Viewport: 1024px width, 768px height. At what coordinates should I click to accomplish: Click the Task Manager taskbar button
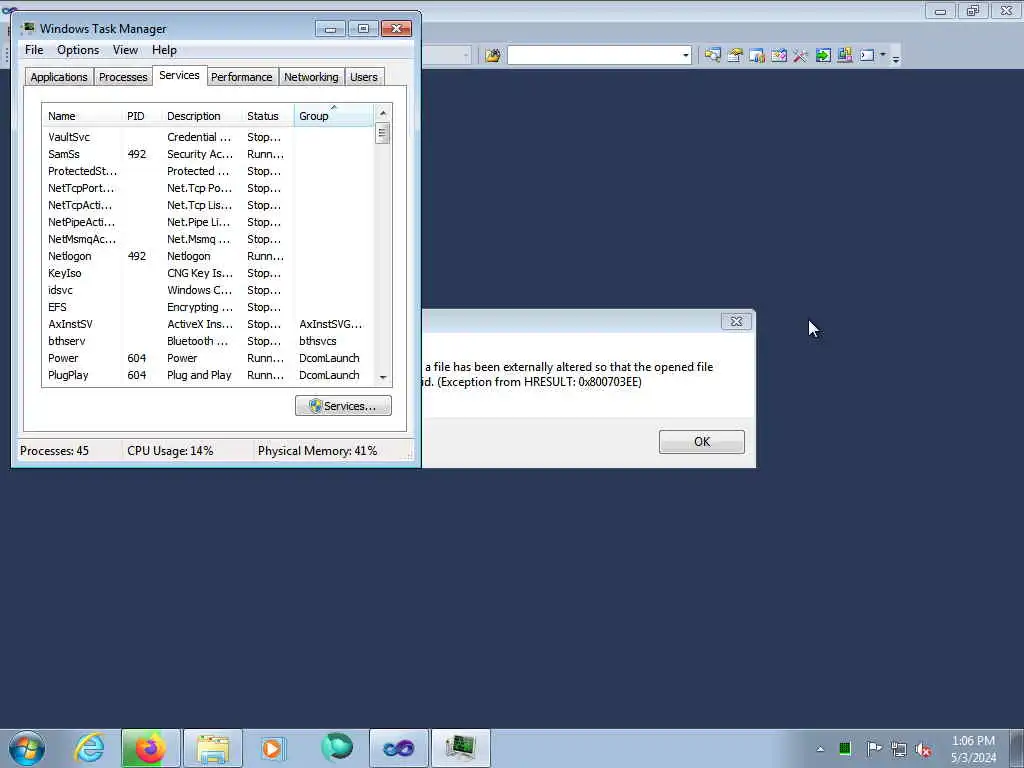[x=460, y=748]
